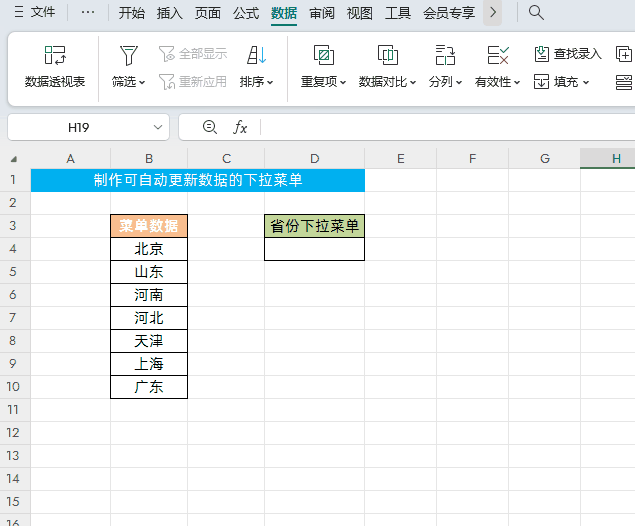Click the 填充 fill icon
The image size is (635, 526).
click(x=541, y=82)
